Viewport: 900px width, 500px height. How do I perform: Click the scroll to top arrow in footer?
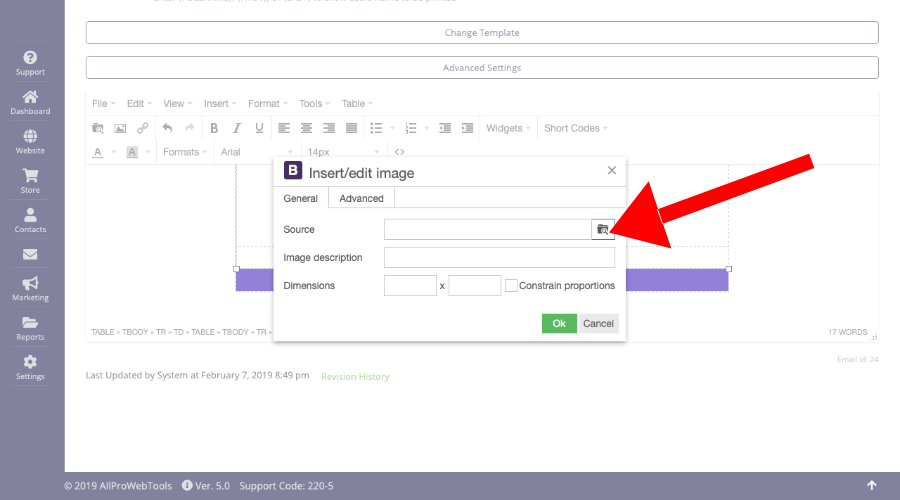[871, 486]
